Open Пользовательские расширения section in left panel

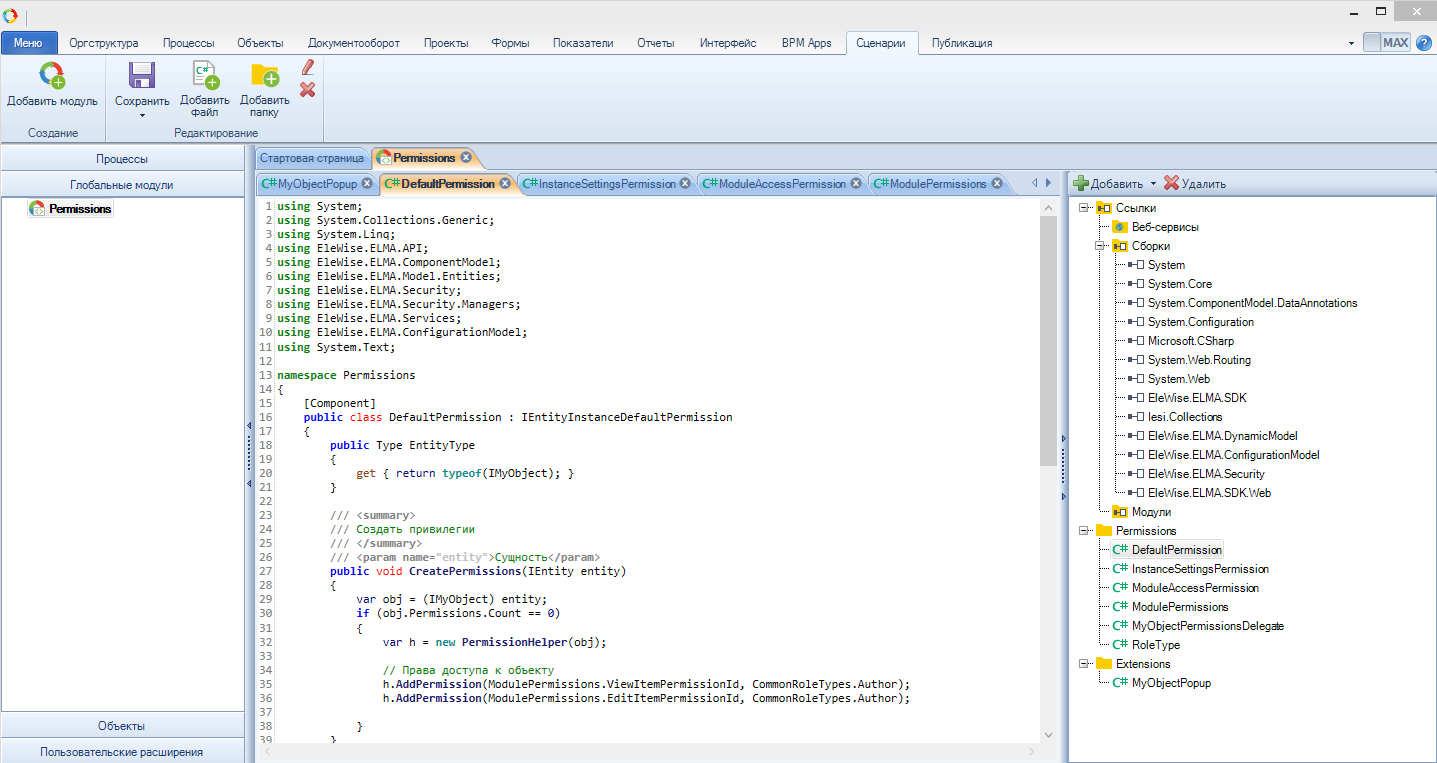tap(122, 752)
